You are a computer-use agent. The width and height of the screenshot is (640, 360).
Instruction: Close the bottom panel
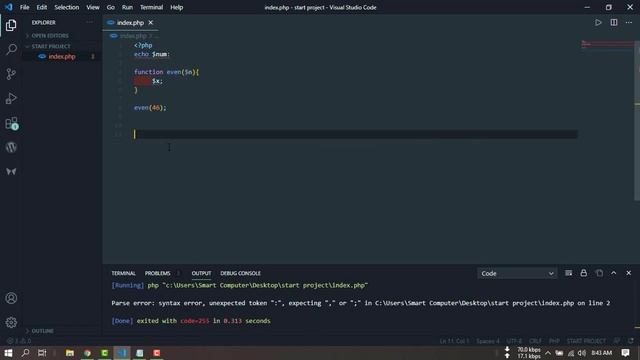tap(629, 273)
